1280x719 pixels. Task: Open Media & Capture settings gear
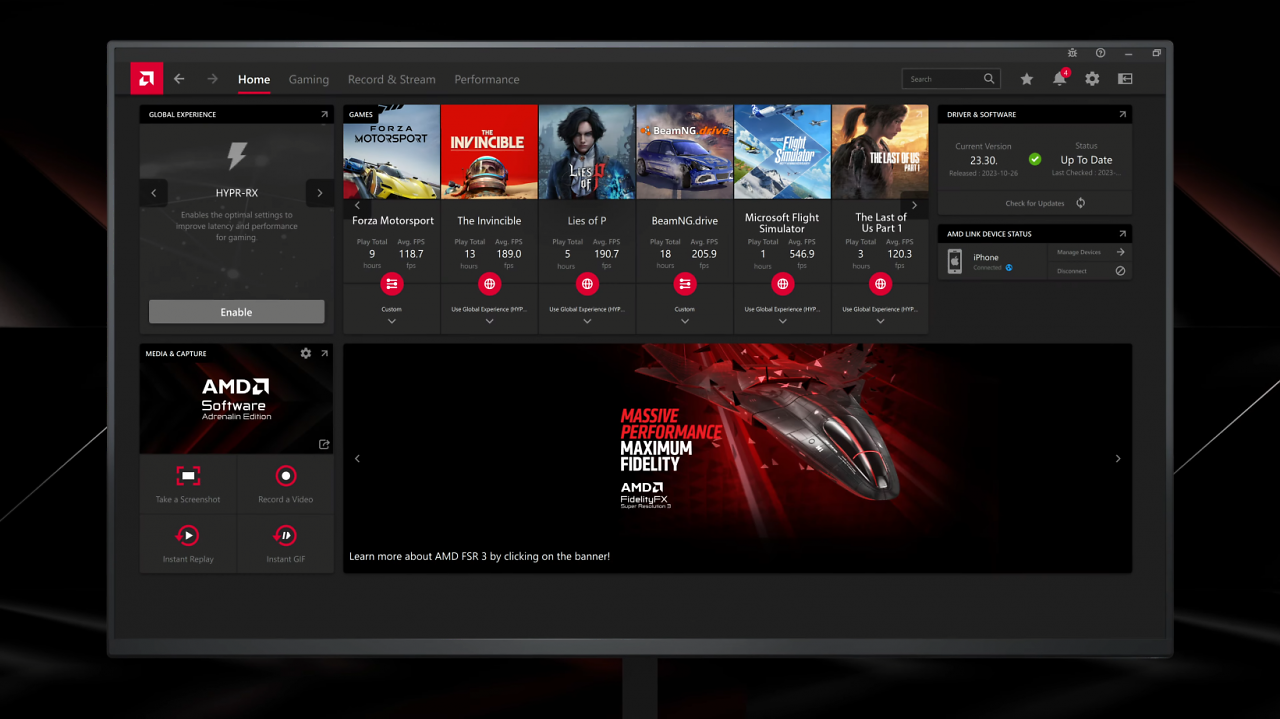(306, 353)
